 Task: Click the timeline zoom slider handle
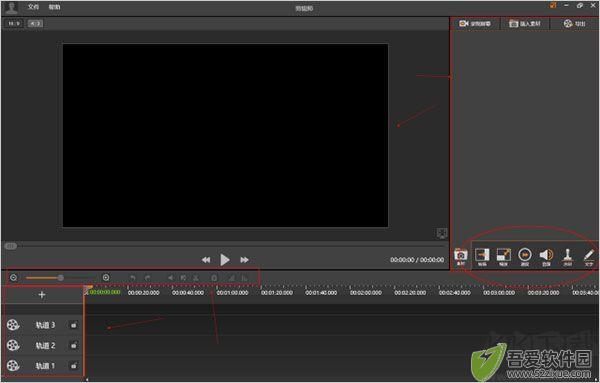(x=60, y=278)
